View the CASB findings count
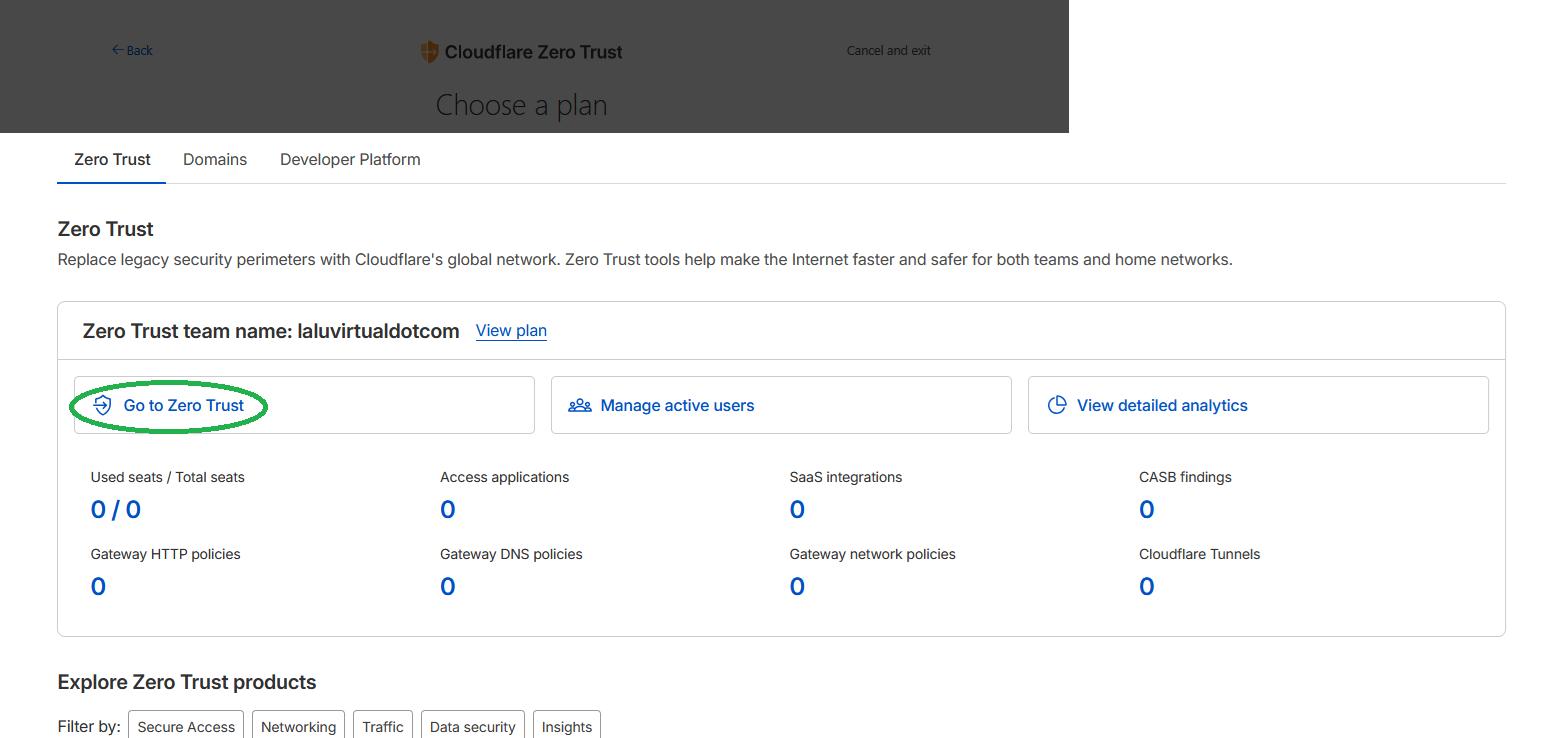 1146,510
